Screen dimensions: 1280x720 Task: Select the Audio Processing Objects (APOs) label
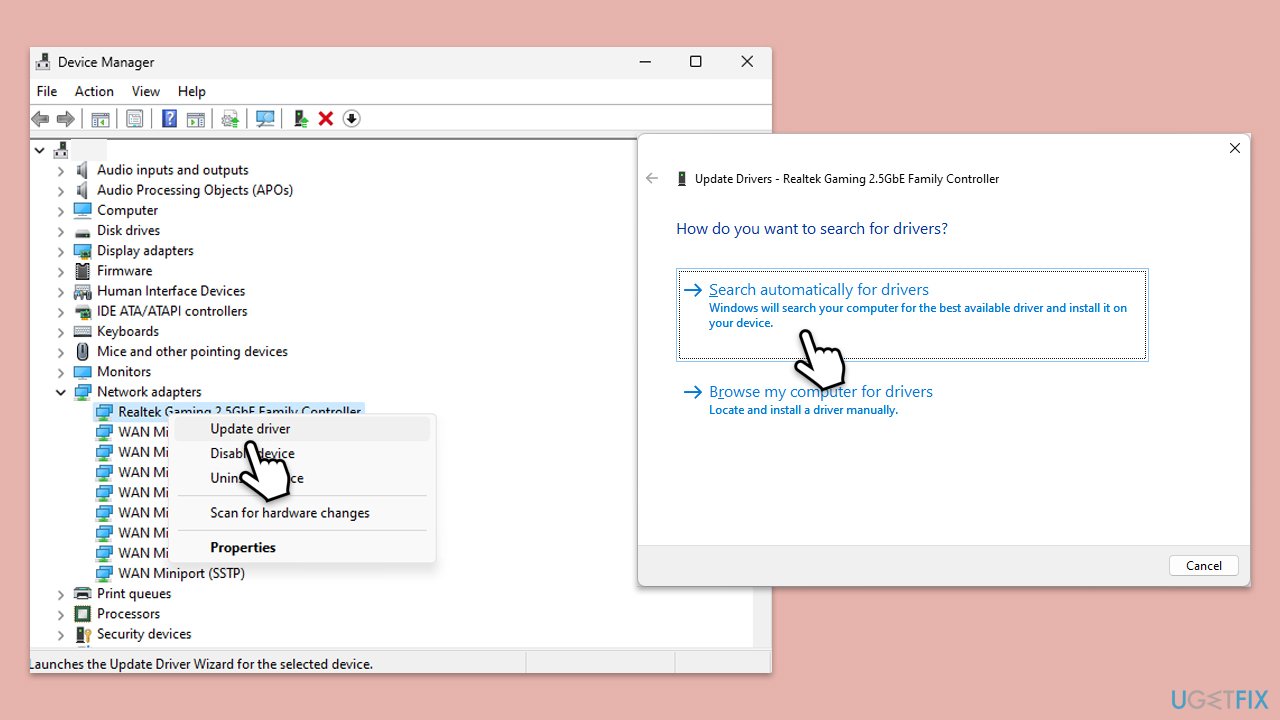(x=195, y=190)
